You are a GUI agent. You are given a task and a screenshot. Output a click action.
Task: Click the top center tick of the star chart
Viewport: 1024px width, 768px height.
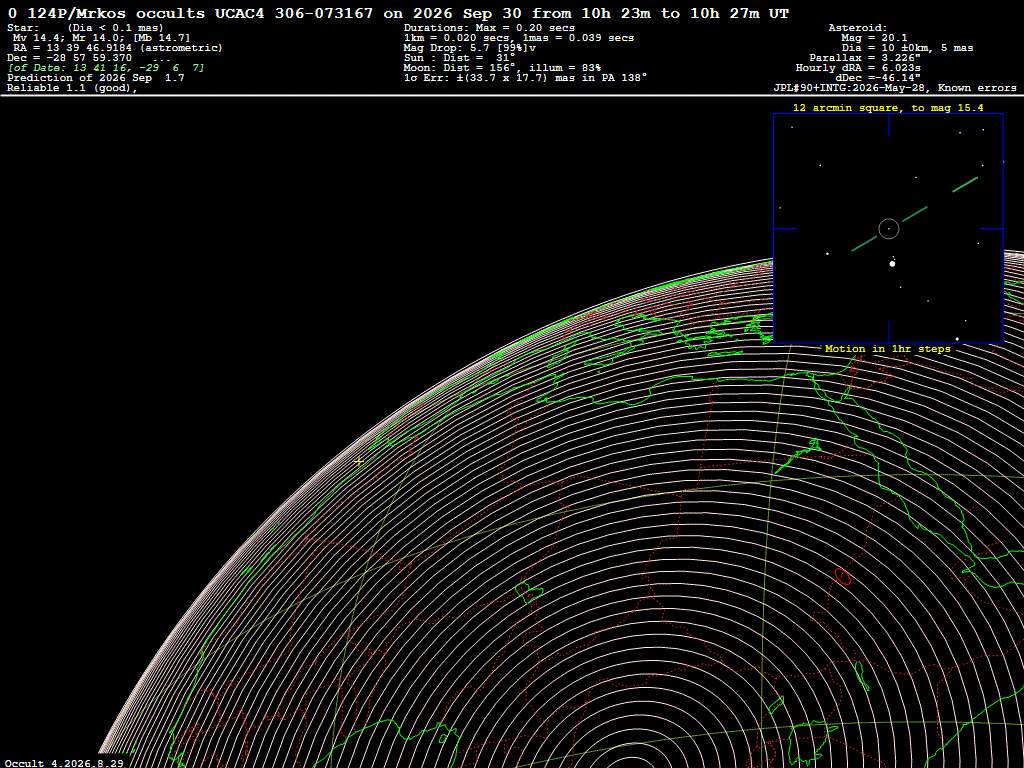[x=889, y=125]
